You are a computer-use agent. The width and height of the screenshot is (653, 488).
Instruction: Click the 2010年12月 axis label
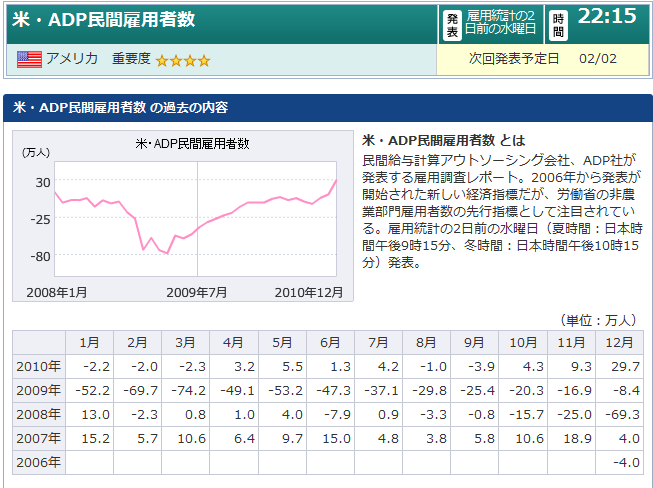click(x=309, y=292)
